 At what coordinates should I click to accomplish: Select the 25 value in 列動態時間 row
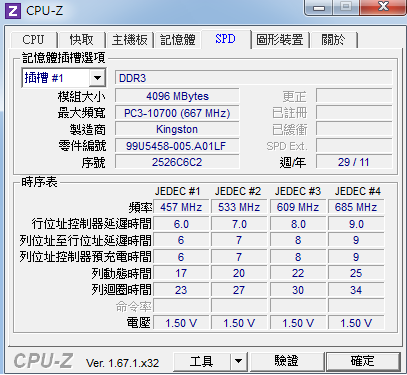tap(356, 273)
